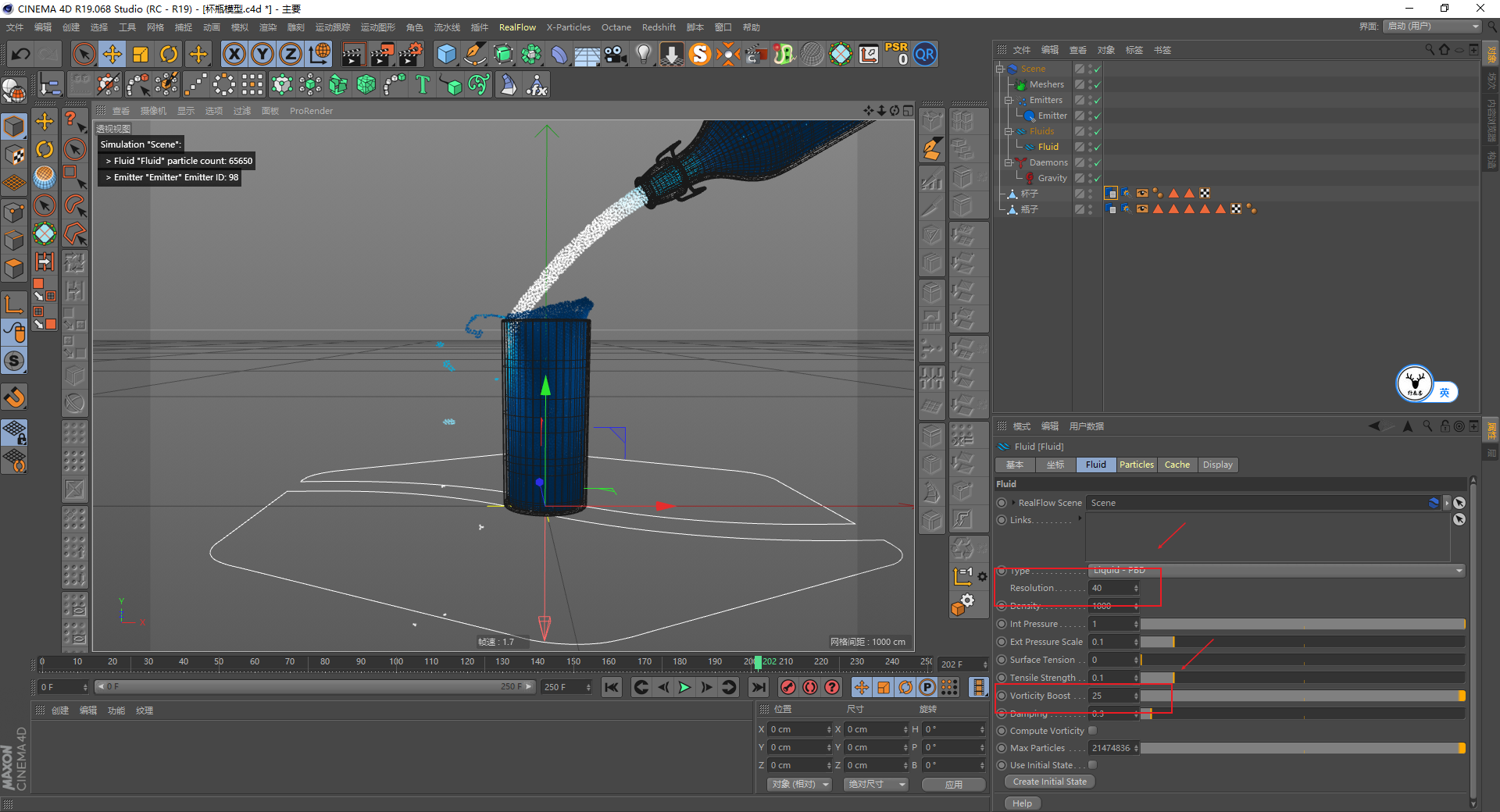Collapse the Emitters group in object tree
The width and height of the screenshot is (1500, 812).
click(x=1009, y=100)
